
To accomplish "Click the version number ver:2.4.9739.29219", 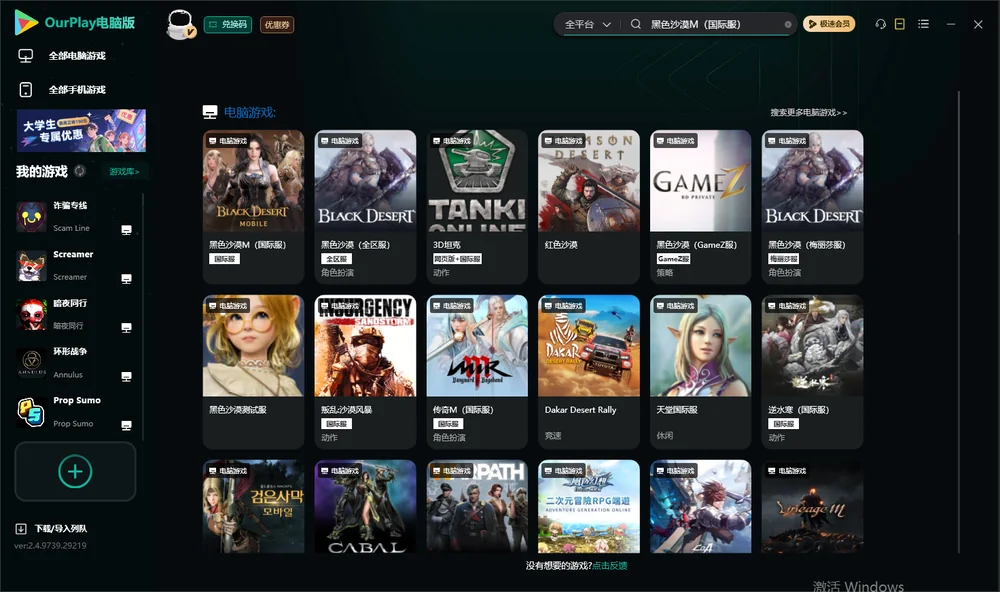I will tap(50, 546).
